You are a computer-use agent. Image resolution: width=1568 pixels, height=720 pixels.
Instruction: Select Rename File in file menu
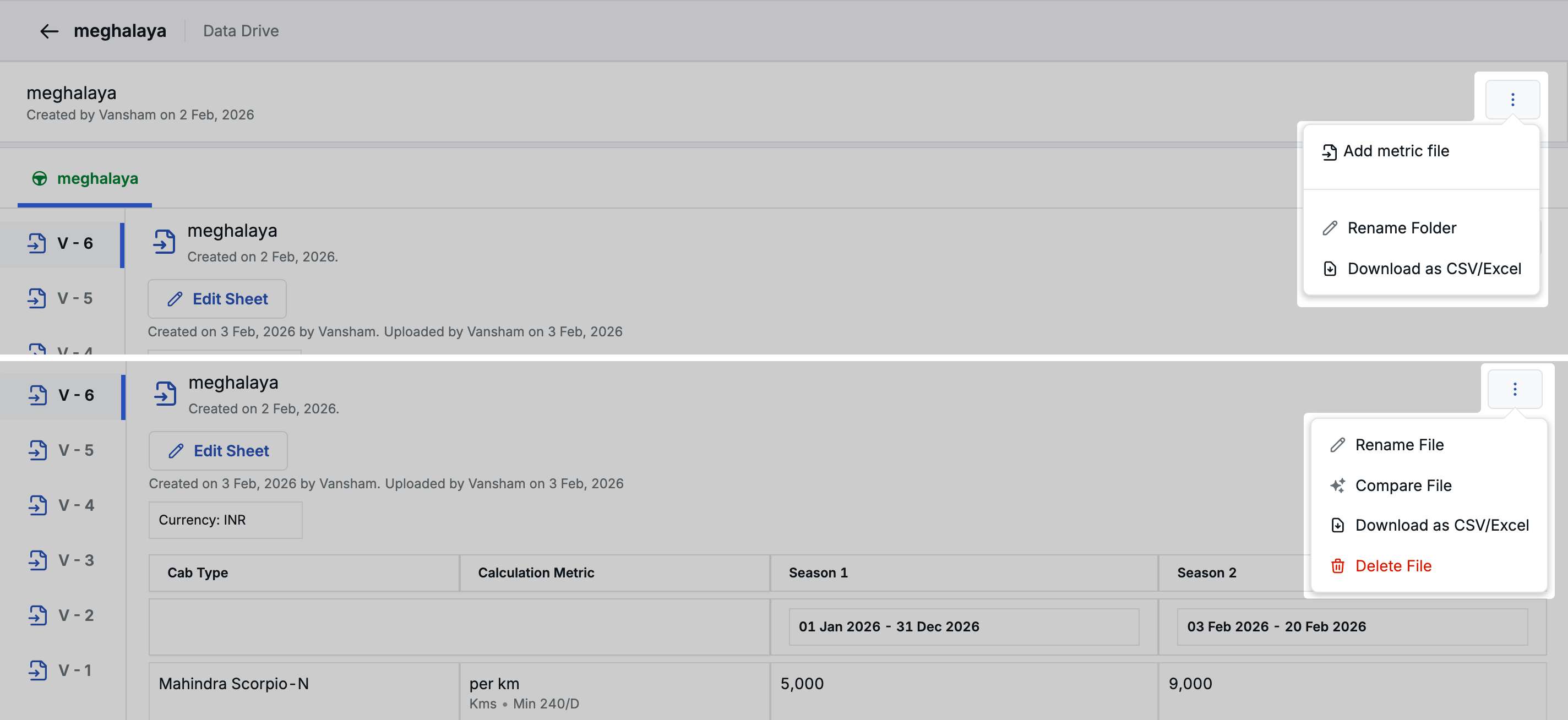(1399, 445)
